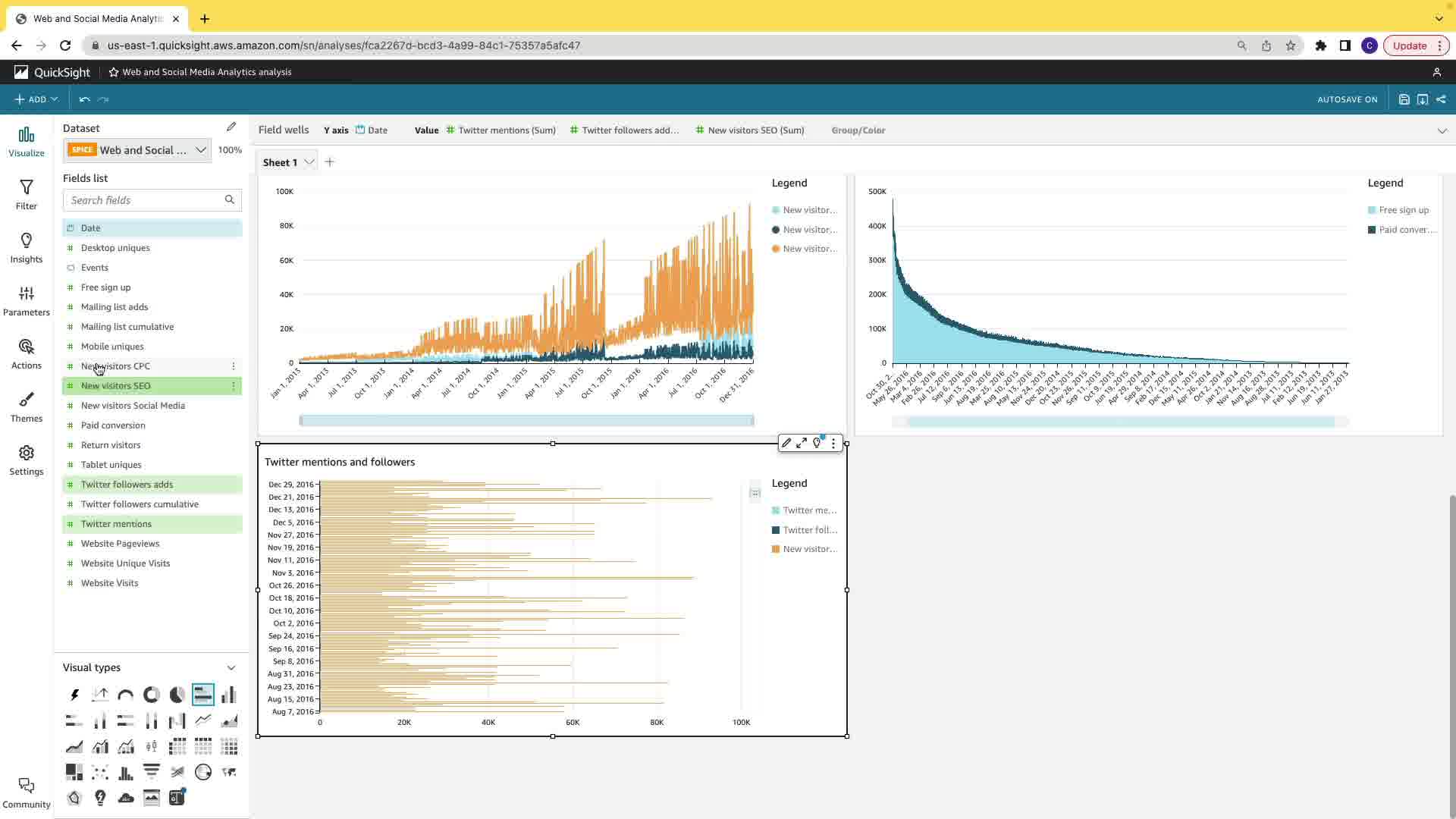Expand the ADD menu
This screenshot has width=1456, height=819.
(x=36, y=99)
